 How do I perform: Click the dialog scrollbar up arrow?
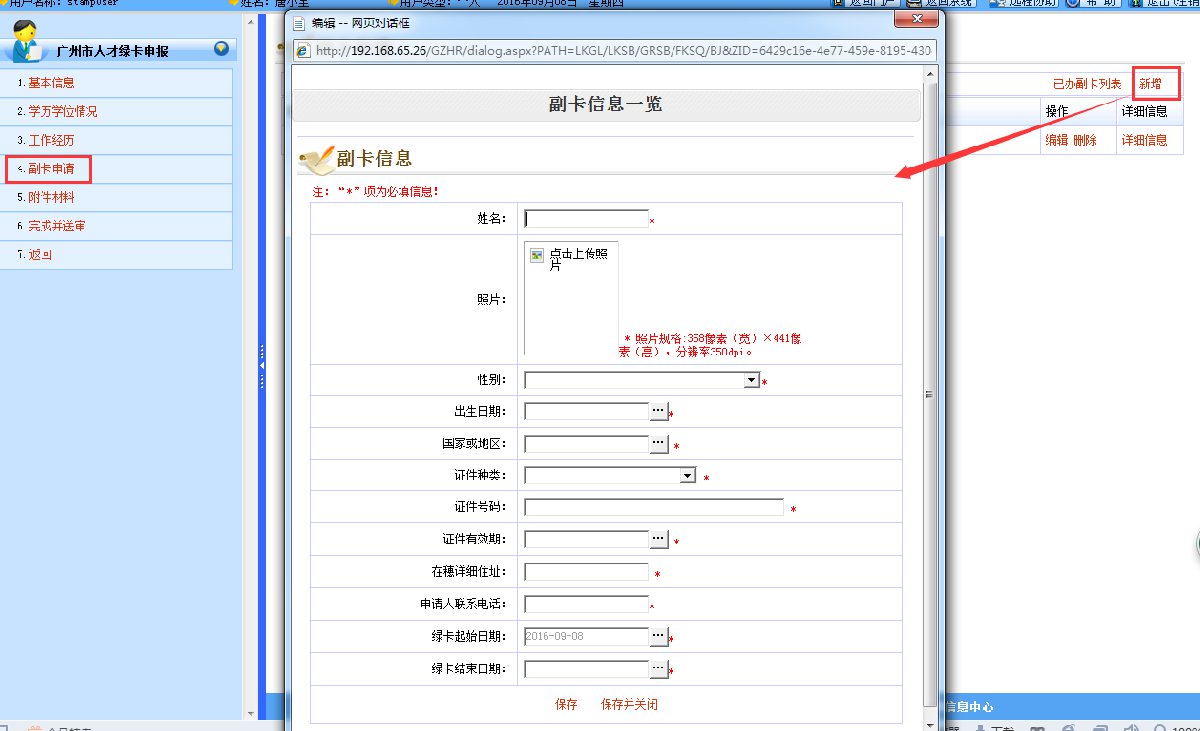click(x=932, y=73)
